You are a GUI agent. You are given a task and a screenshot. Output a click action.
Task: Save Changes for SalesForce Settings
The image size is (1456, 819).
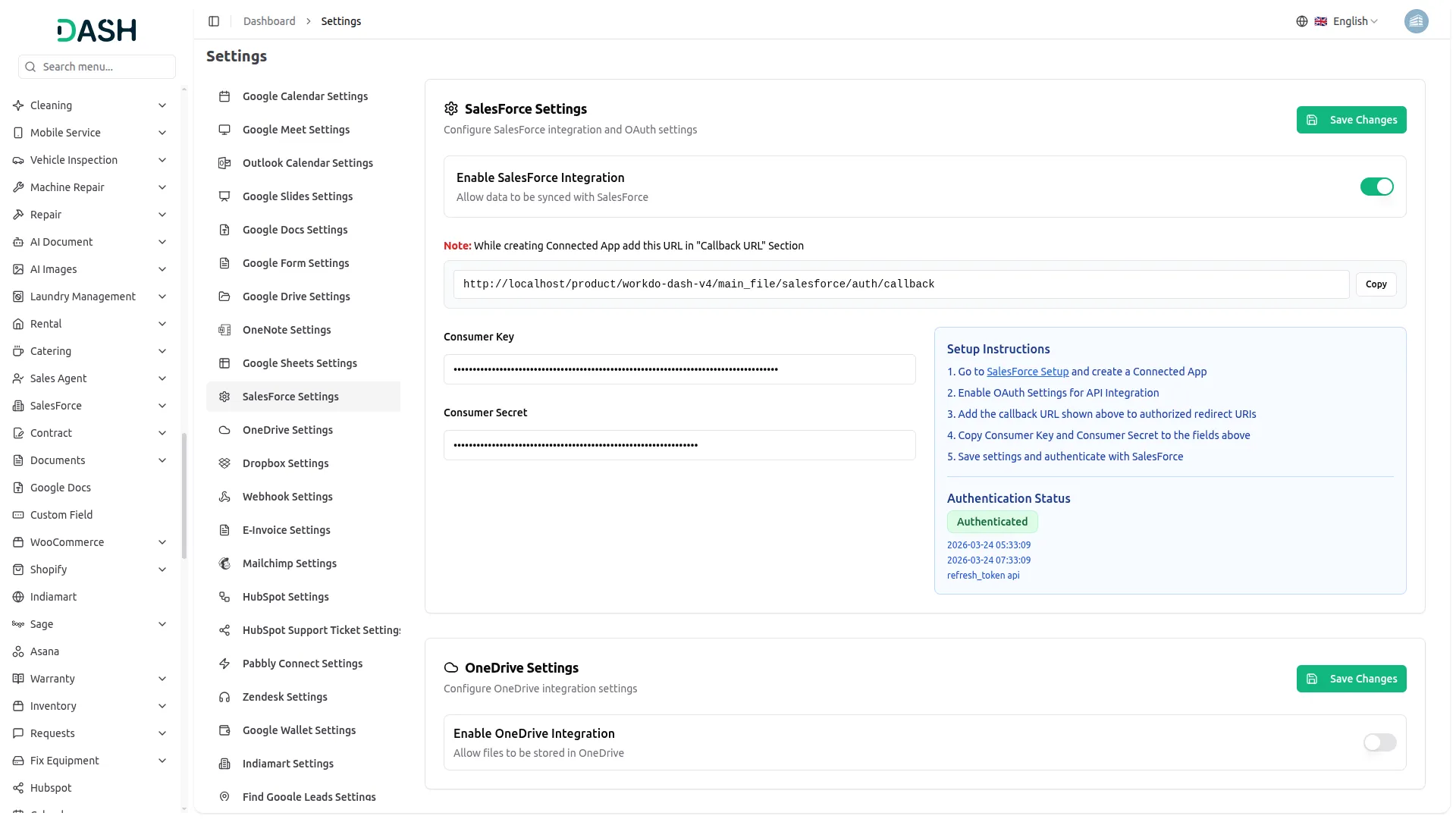click(x=1351, y=120)
